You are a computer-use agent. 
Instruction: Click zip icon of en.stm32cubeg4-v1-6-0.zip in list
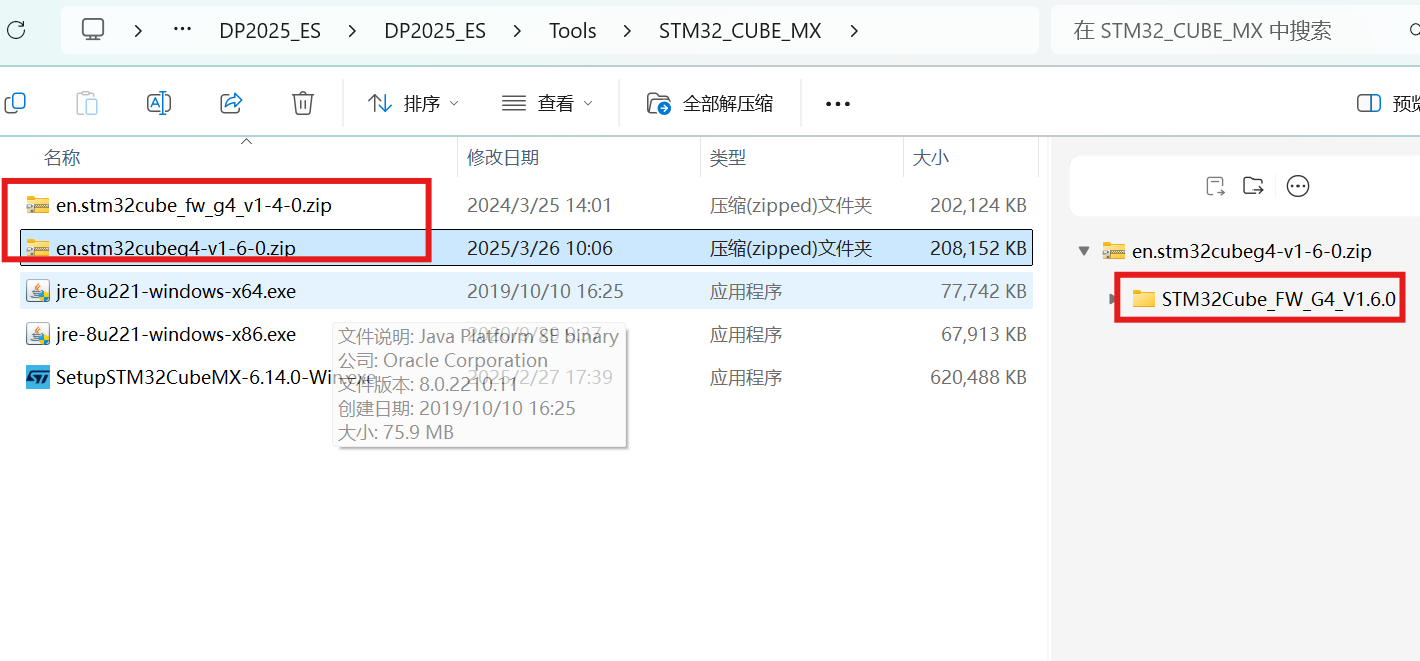coord(38,248)
